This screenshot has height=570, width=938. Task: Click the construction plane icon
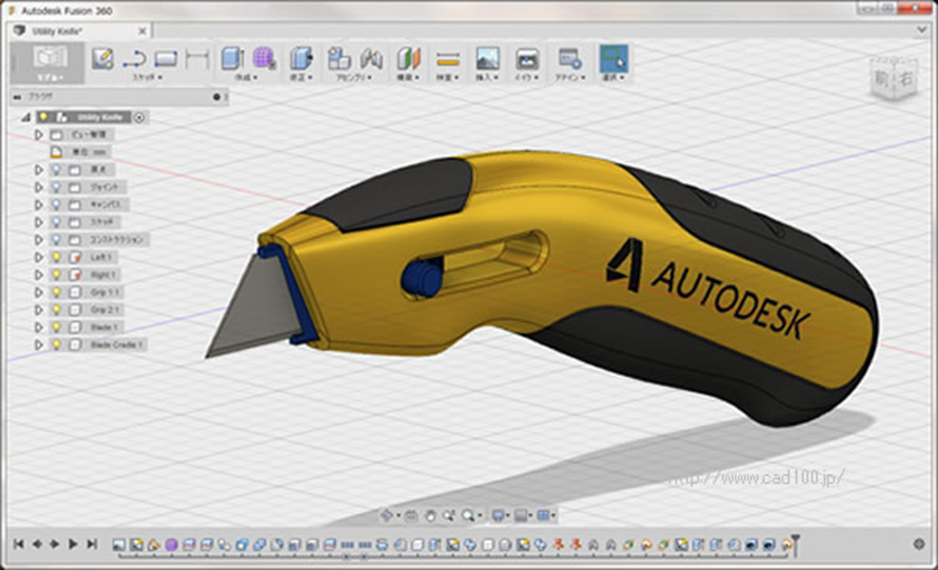coord(409,59)
